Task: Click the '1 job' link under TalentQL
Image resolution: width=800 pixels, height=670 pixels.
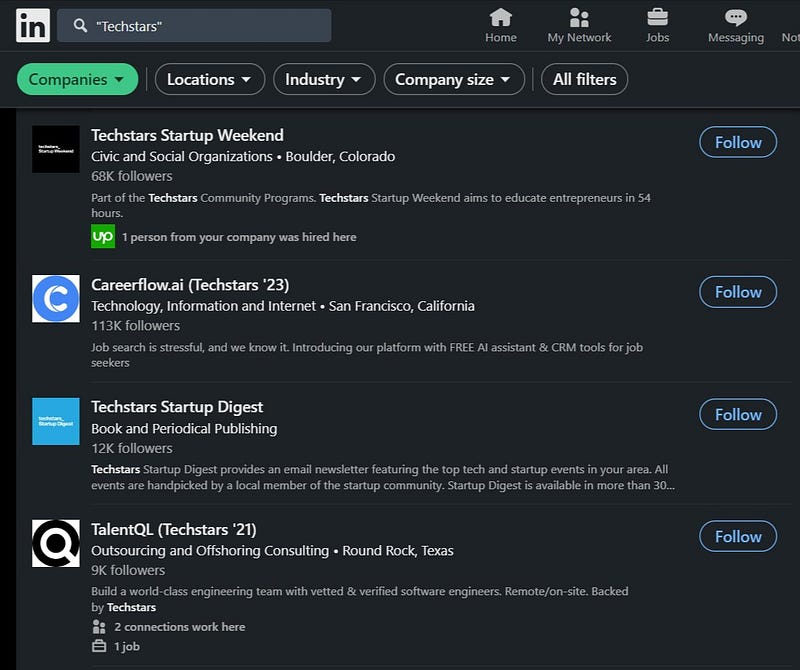Action: (127, 647)
